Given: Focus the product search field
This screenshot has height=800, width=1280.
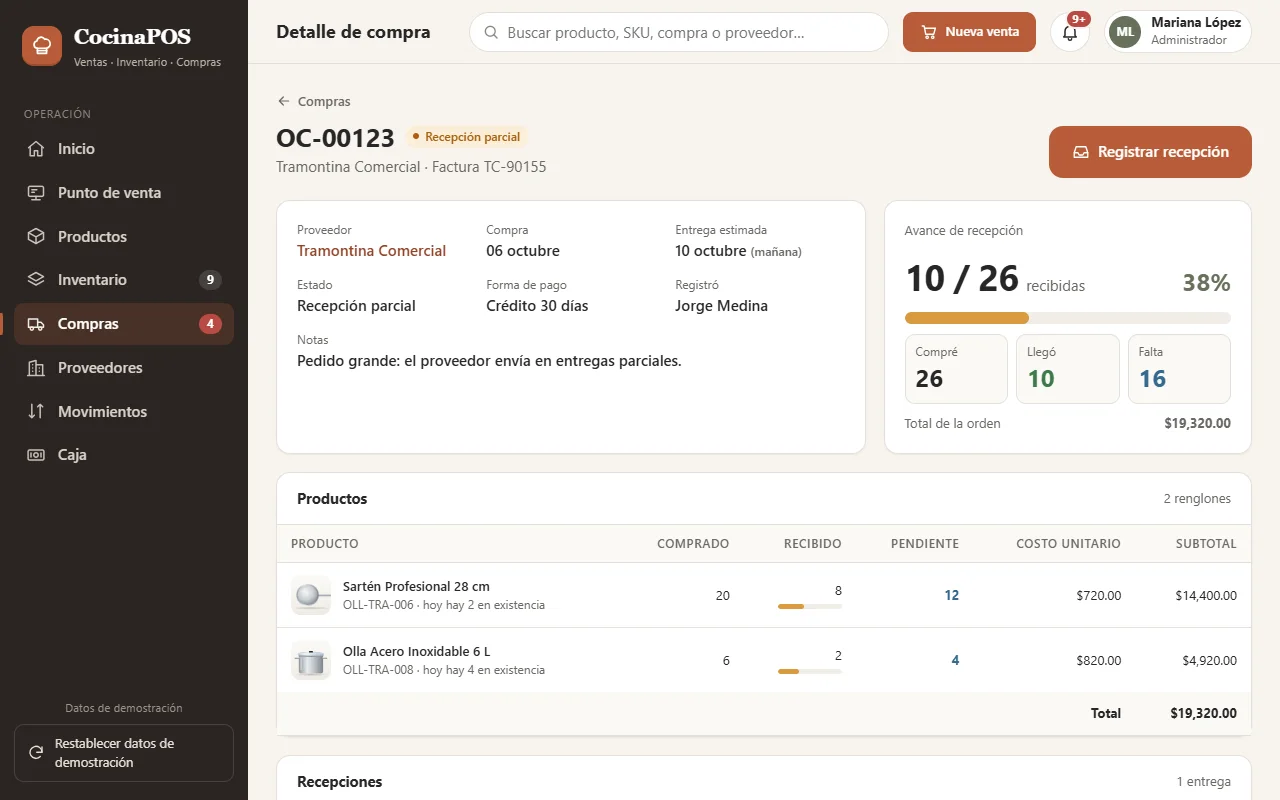Looking at the screenshot, I should click(x=679, y=32).
